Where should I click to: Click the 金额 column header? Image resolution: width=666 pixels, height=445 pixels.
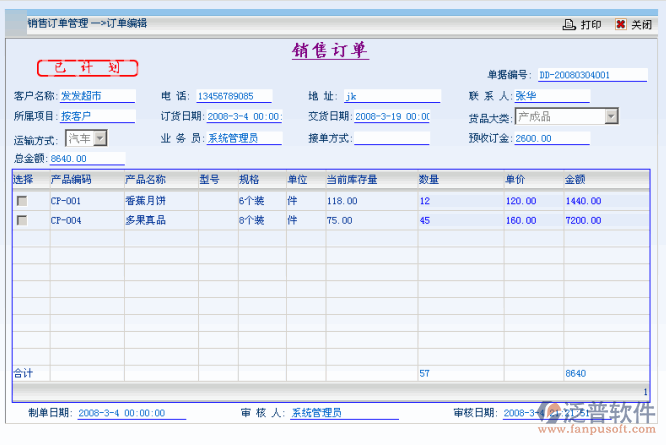pyautogui.click(x=575, y=180)
